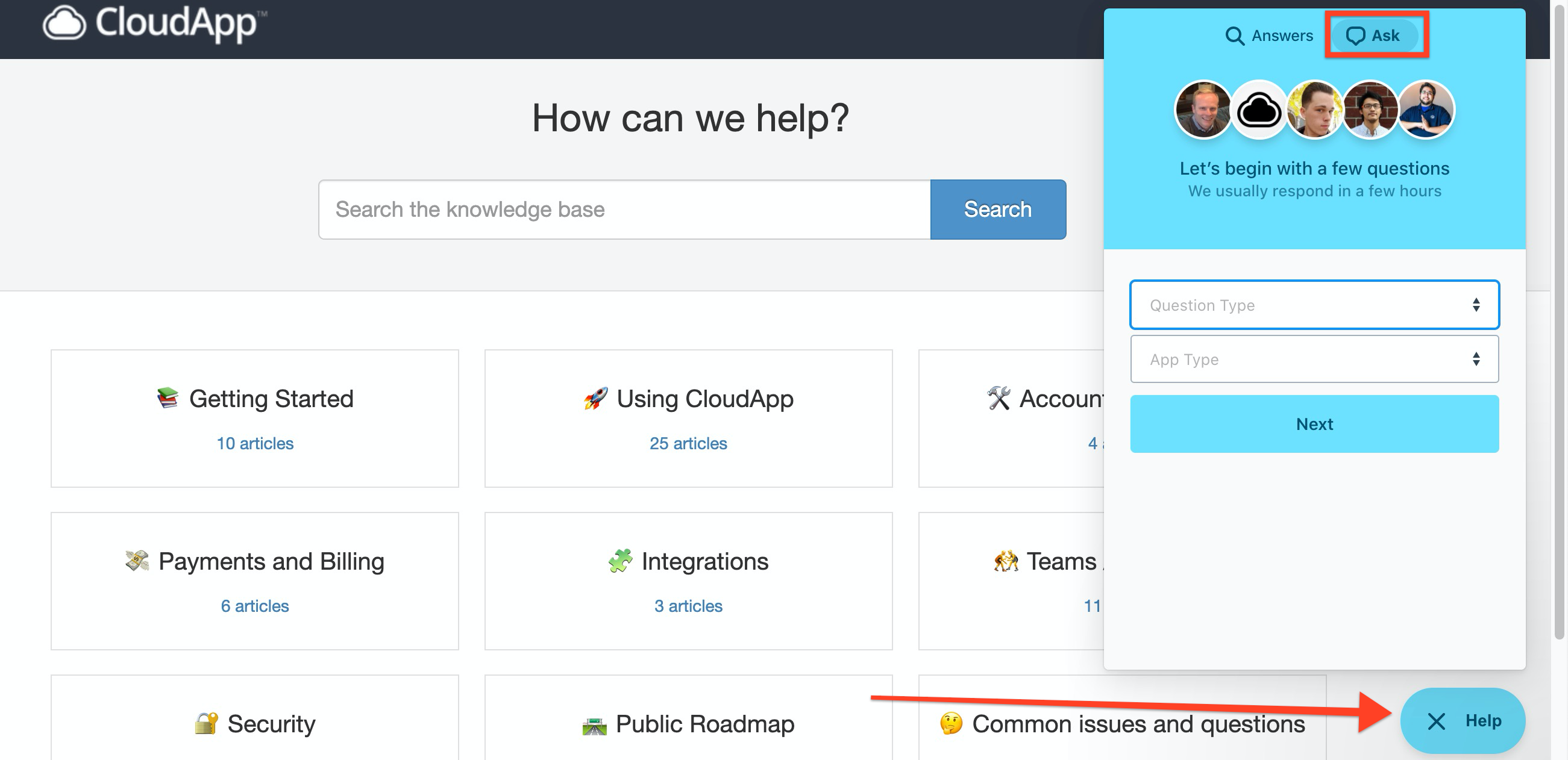
Task: Open the 25 articles link
Action: [688, 443]
